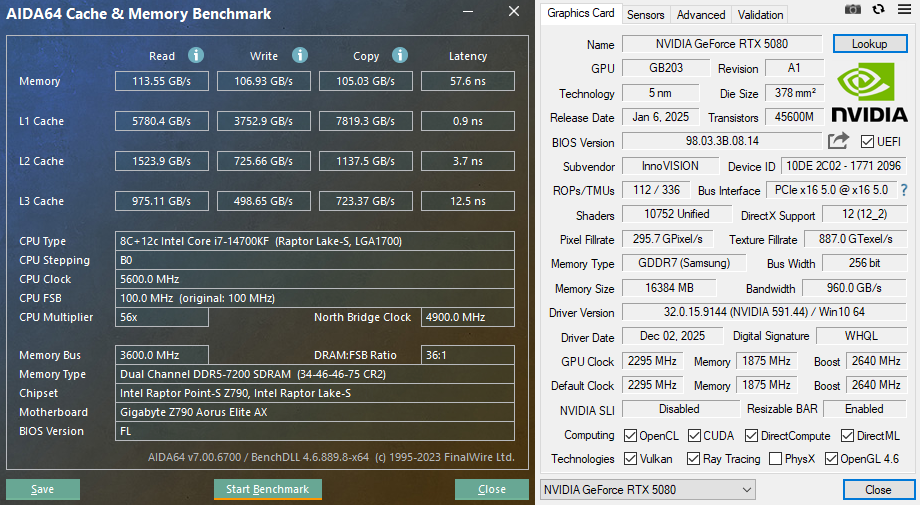Click the Write info icon in AIDA64
Screen dimensions: 920x505
(300, 55)
